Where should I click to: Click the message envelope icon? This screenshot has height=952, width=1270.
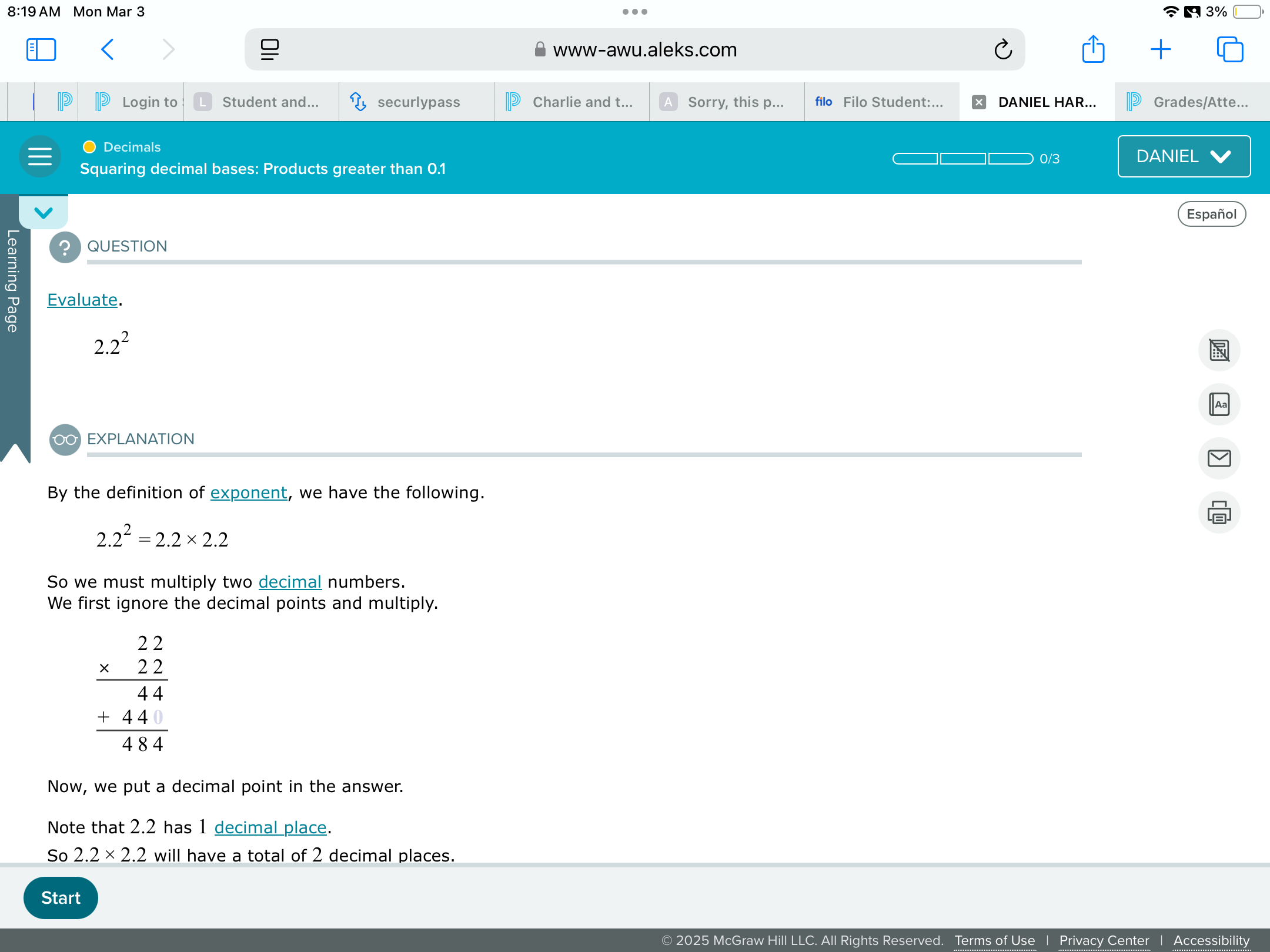click(x=1219, y=458)
